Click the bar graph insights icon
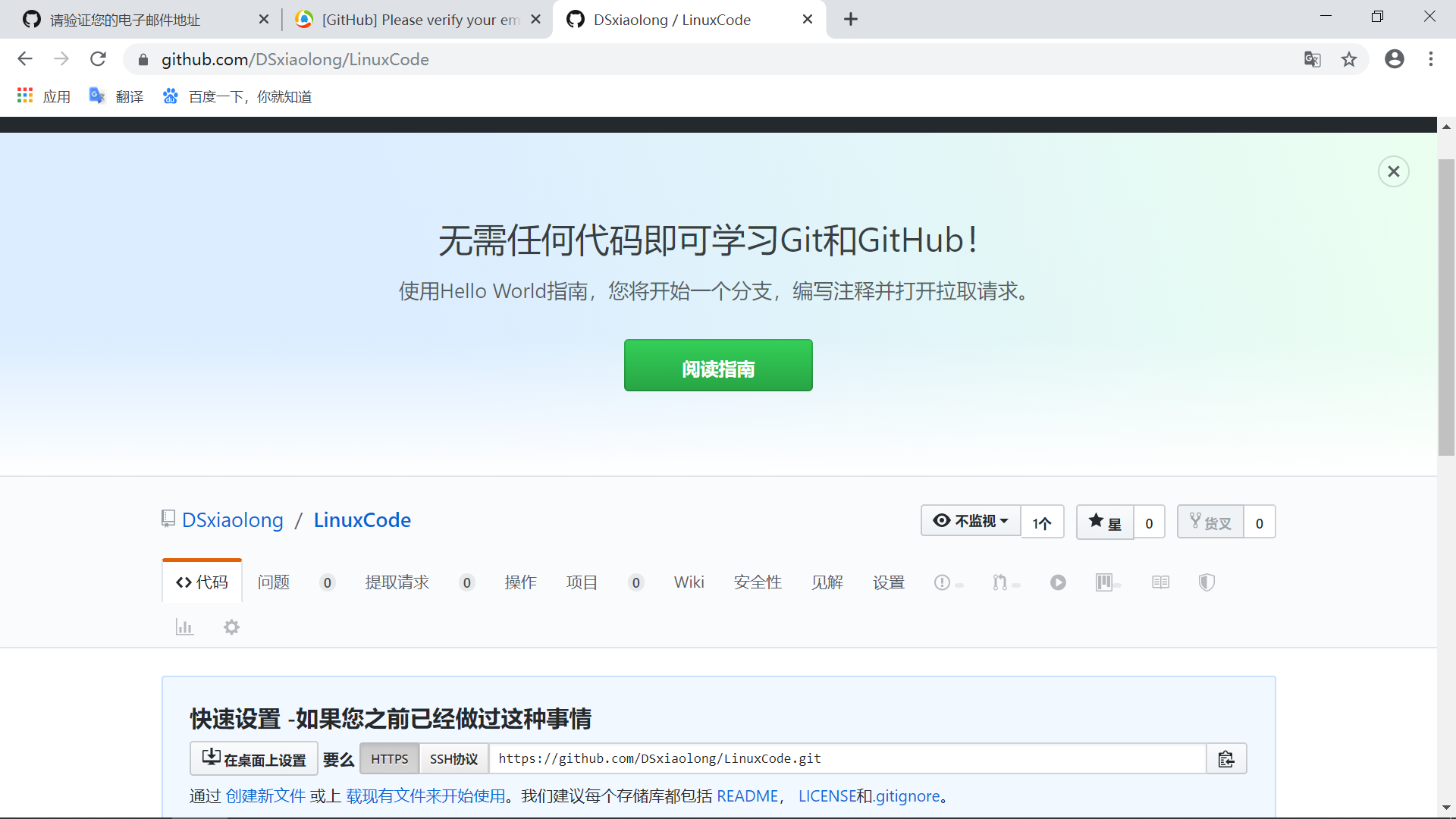The width and height of the screenshot is (1456, 819). tap(184, 627)
